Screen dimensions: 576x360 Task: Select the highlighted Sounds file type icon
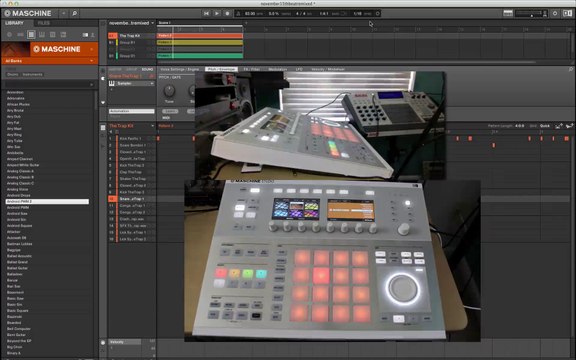click(31, 35)
